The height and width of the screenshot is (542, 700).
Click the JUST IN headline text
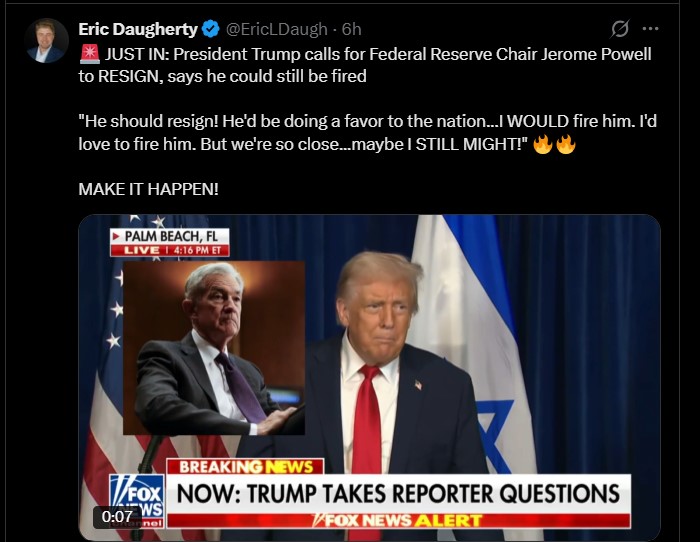[365, 65]
